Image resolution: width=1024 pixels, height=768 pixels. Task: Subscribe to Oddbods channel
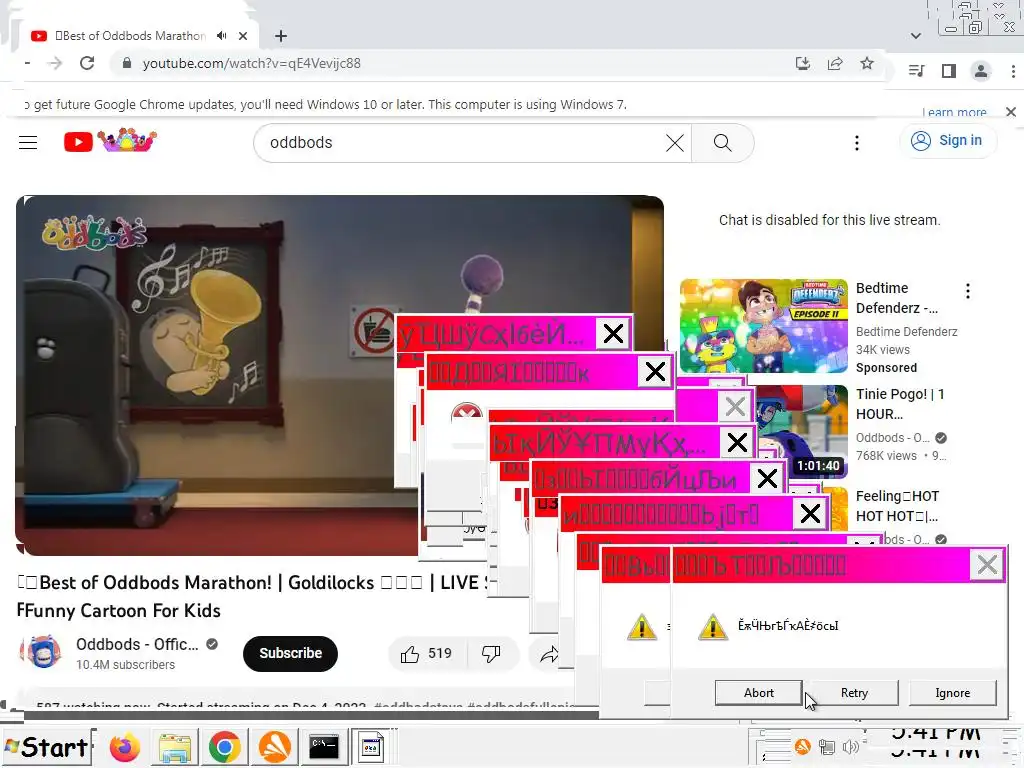click(291, 653)
